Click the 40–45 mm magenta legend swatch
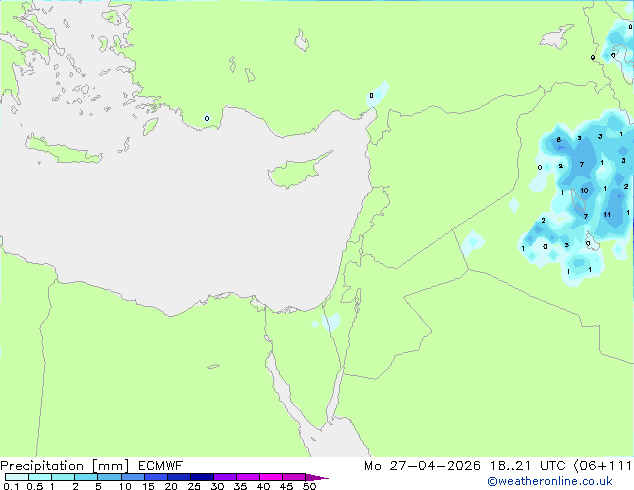The image size is (634, 490). click(x=271, y=477)
